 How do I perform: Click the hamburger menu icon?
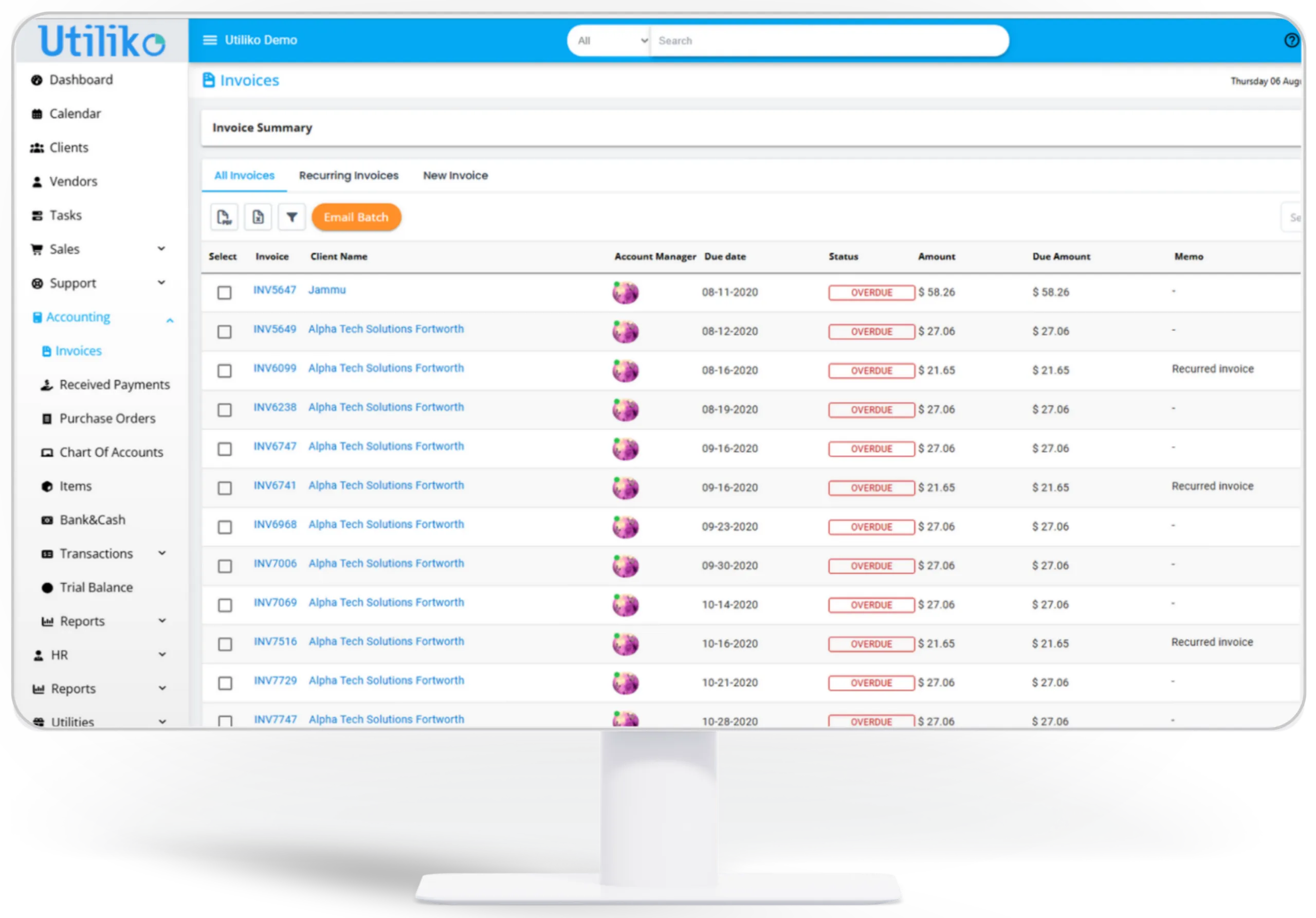tap(210, 40)
